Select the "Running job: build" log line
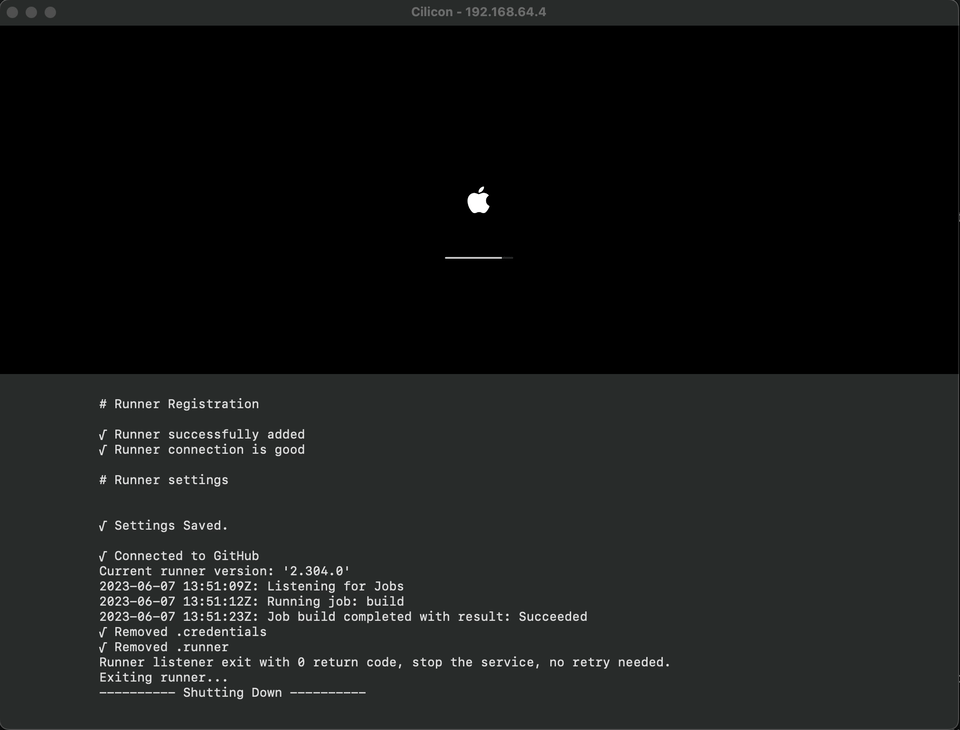960x730 pixels. [x=251, y=601]
